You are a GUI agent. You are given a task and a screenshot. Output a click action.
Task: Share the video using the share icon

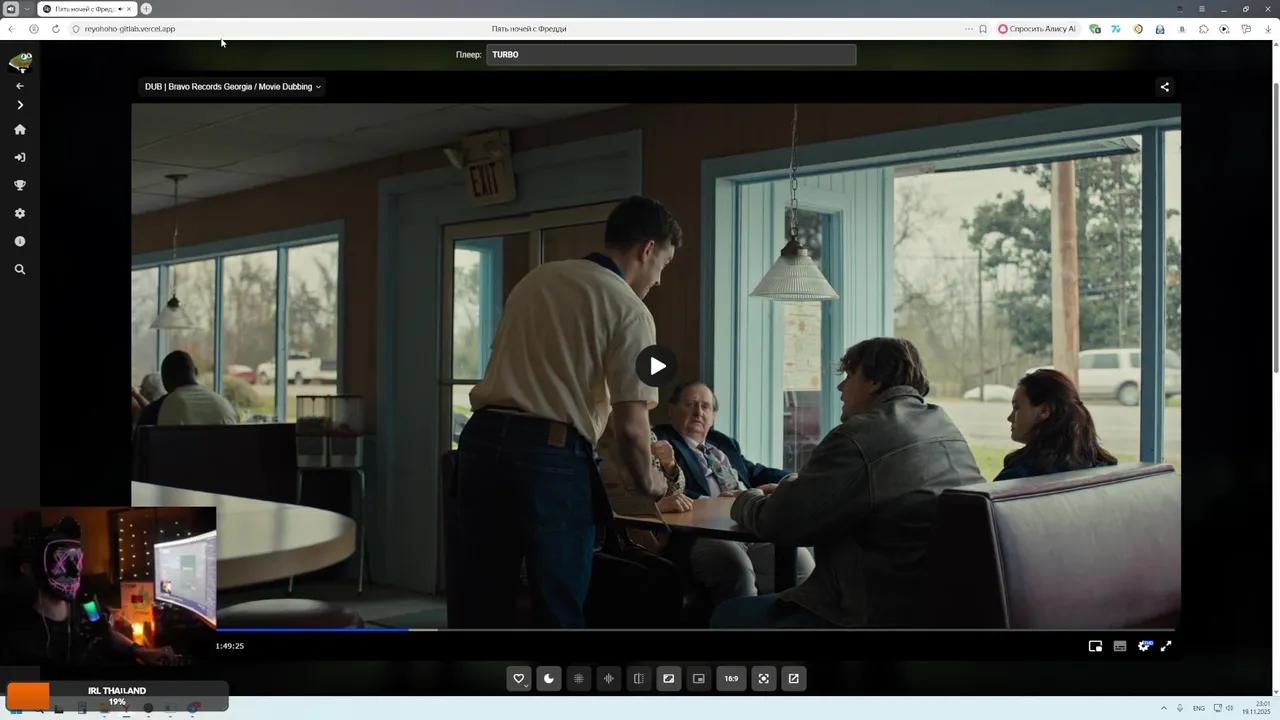coord(1164,87)
